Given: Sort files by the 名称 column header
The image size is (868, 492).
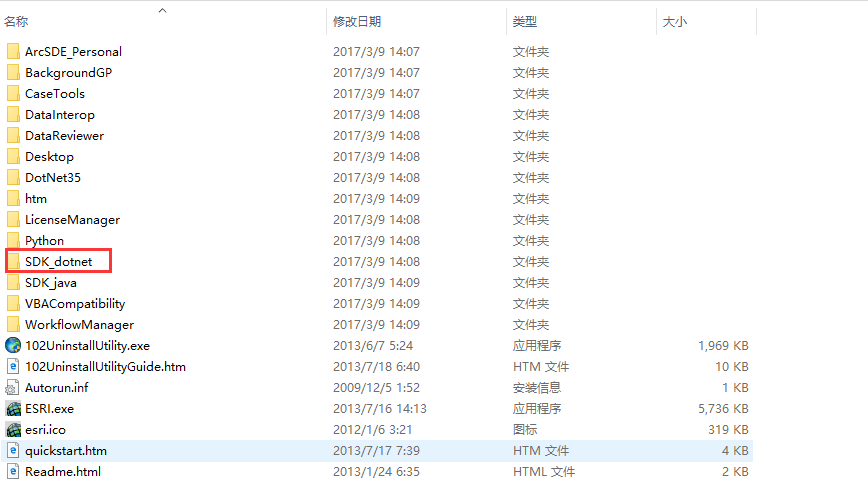Looking at the screenshot, I should pyautogui.click(x=16, y=22).
